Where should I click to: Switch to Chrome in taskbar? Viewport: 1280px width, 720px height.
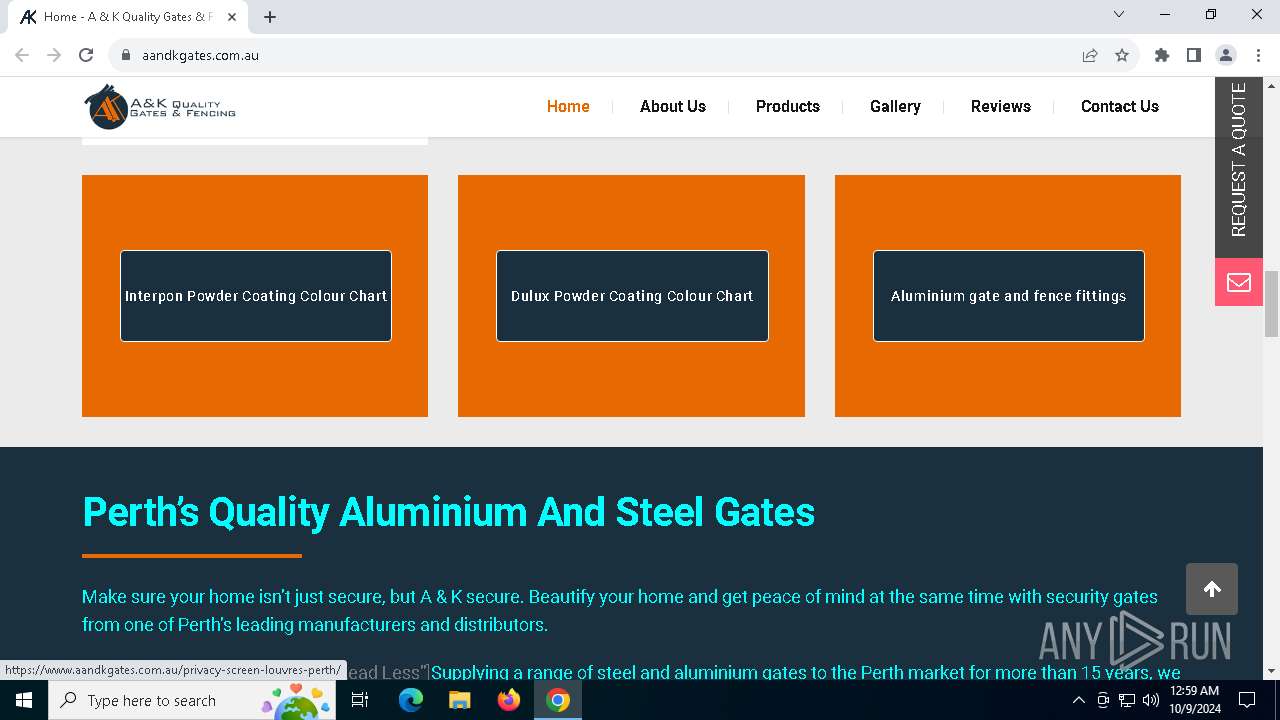coord(558,700)
